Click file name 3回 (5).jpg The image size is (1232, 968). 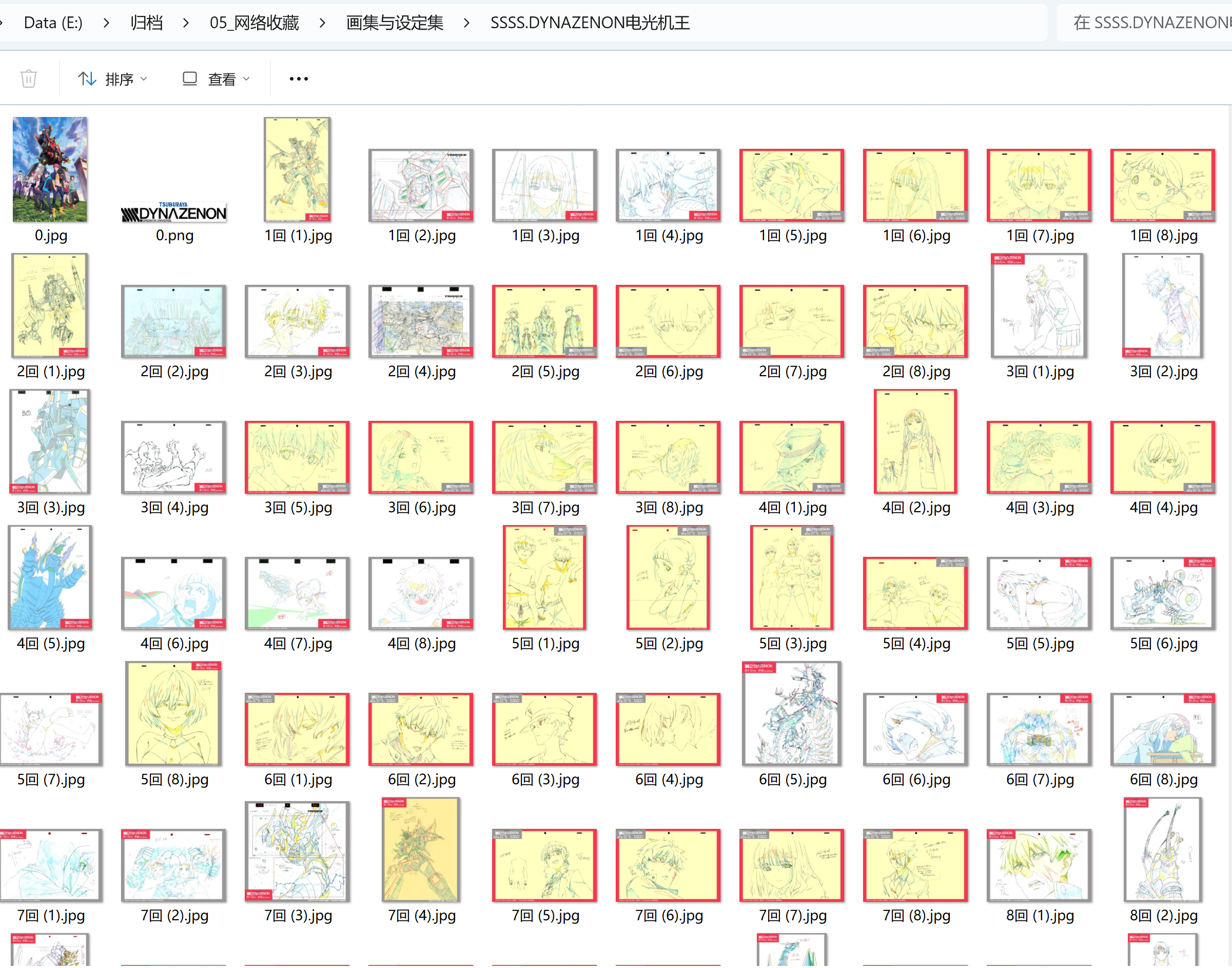point(299,507)
